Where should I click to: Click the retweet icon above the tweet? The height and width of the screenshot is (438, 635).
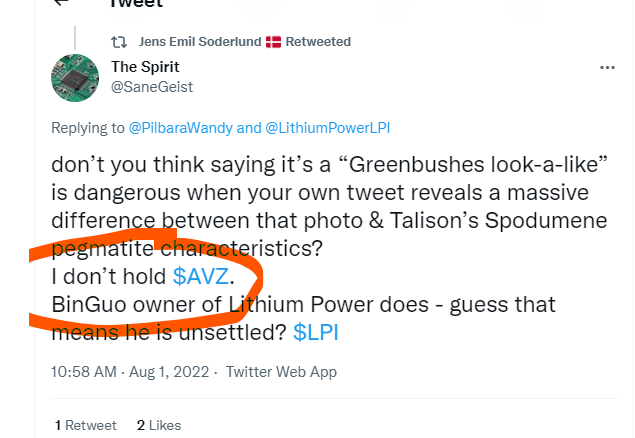point(117,42)
